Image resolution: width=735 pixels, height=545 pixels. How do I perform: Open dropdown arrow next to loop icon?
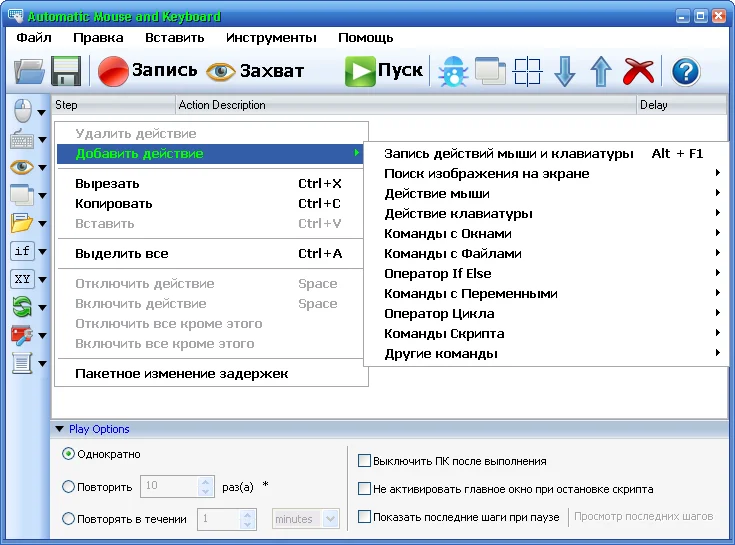tap(42, 308)
